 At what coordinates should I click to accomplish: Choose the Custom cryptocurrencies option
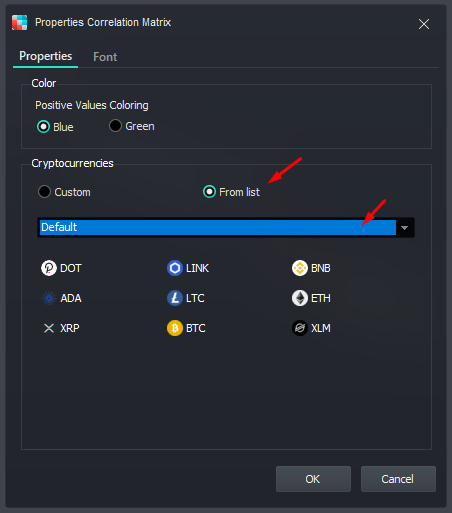coord(44,192)
